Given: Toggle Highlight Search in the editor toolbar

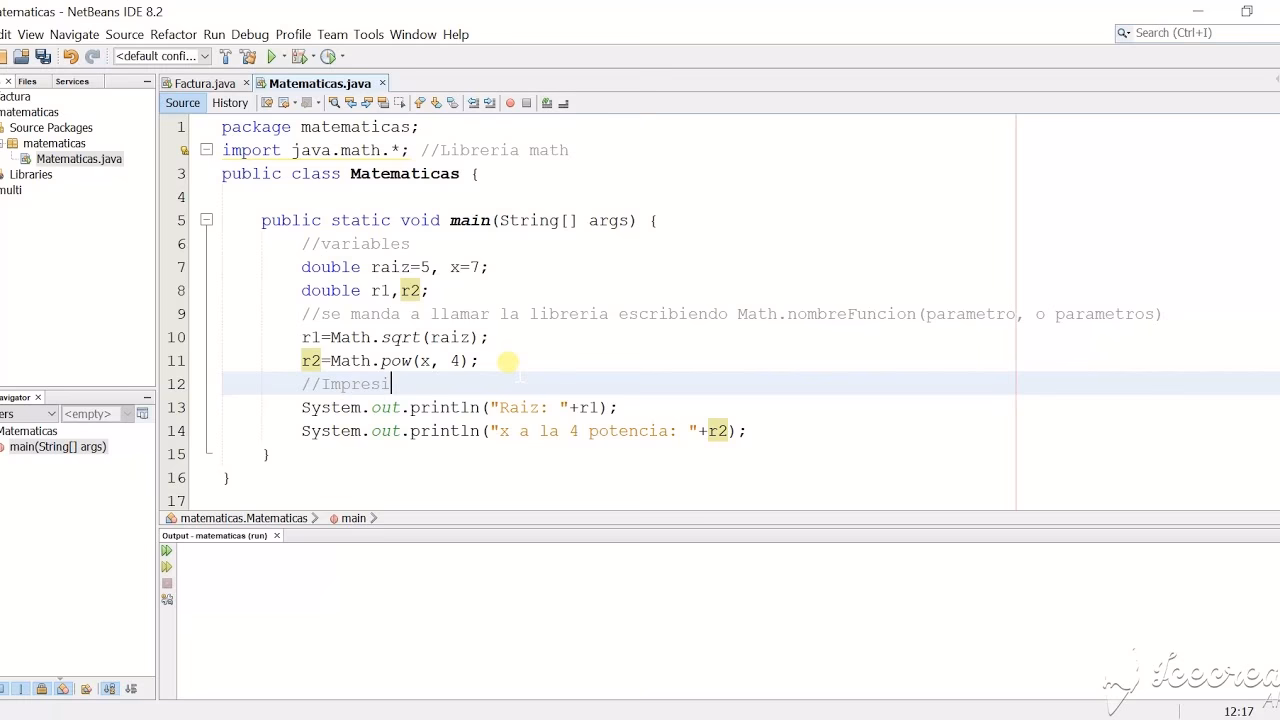Looking at the screenshot, I should click(385, 103).
